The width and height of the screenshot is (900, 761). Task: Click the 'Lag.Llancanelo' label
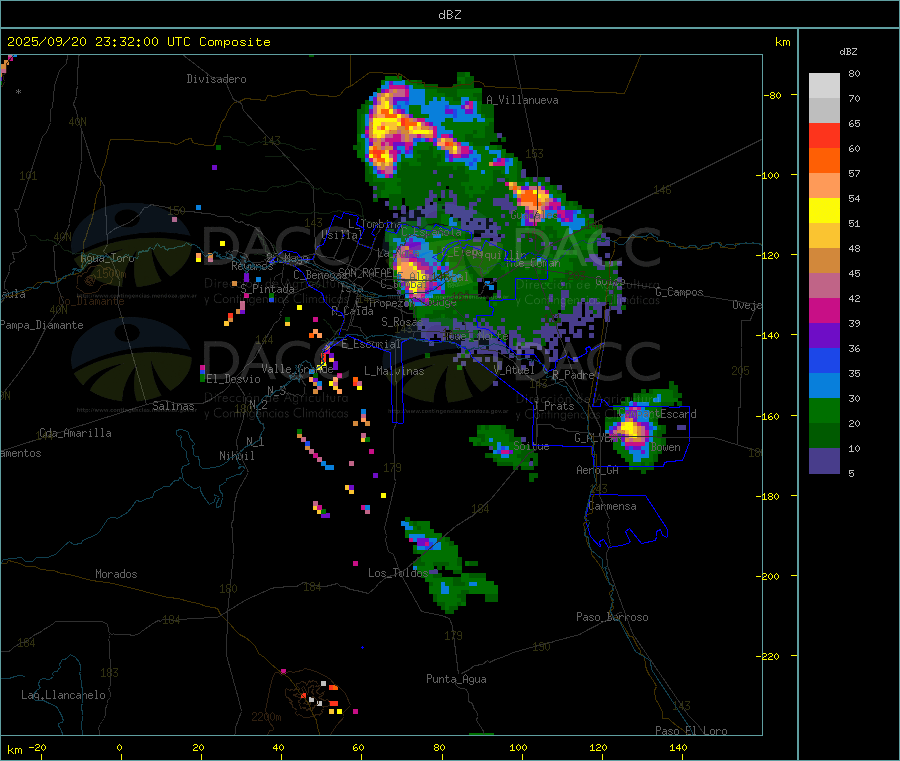pyautogui.click(x=64, y=695)
